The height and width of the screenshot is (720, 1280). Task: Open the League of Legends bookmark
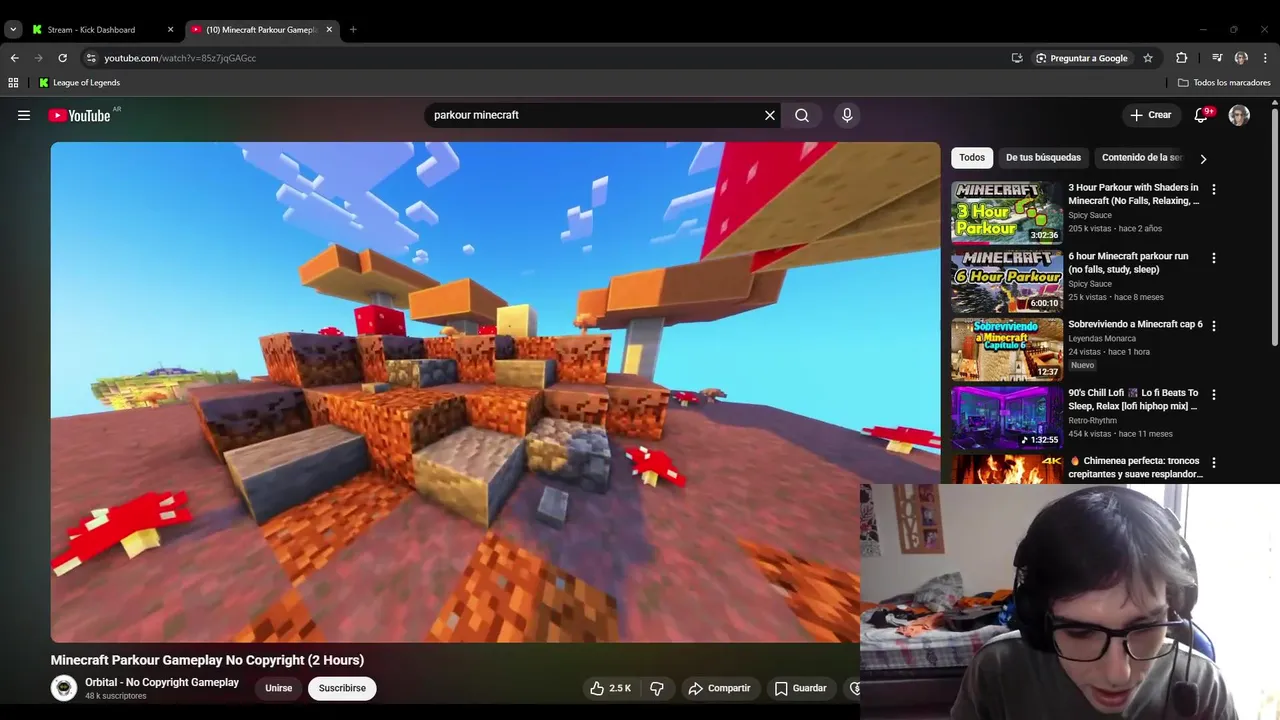80,83
